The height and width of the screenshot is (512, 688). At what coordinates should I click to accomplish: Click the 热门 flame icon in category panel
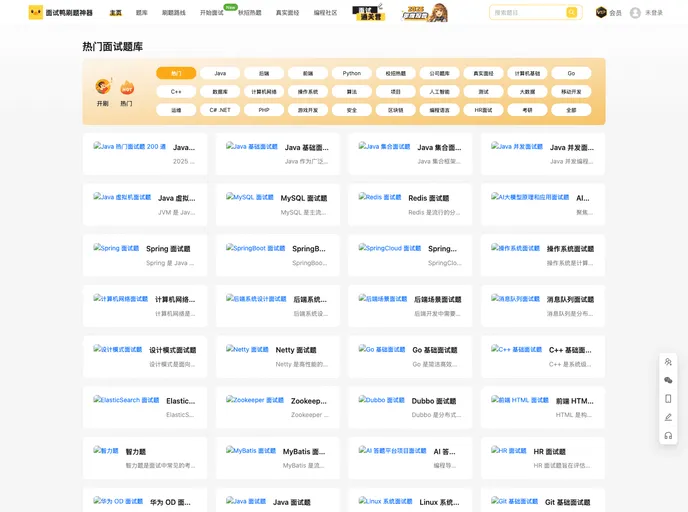127,88
